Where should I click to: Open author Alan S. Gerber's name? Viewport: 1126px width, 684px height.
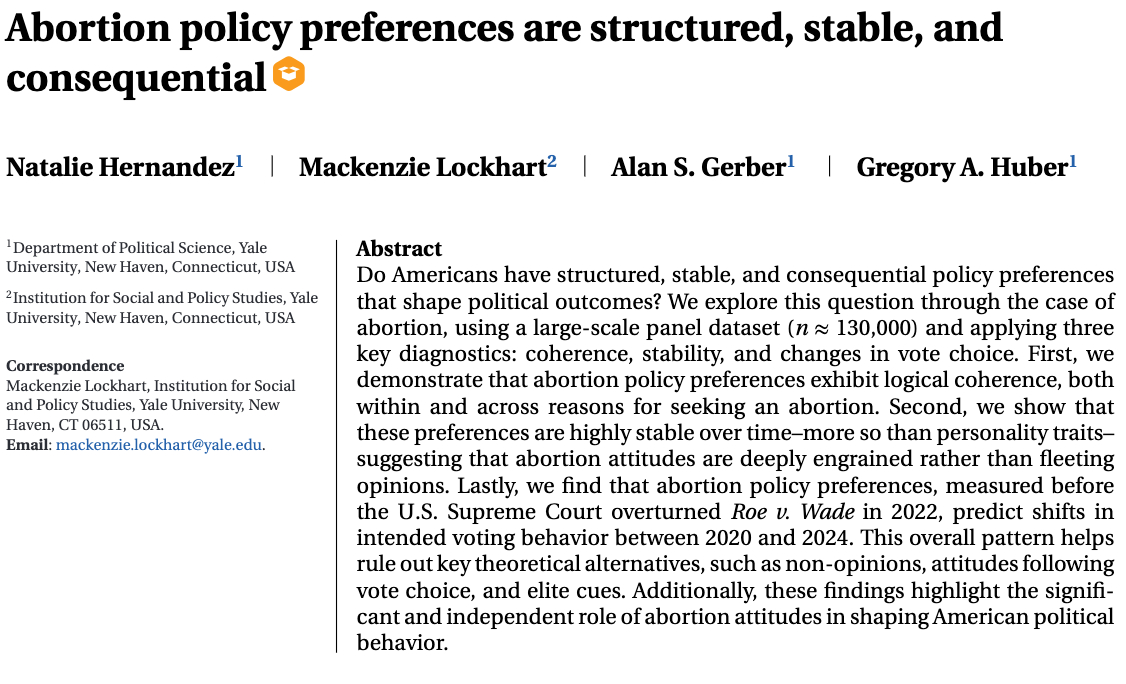click(x=698, y=167)
